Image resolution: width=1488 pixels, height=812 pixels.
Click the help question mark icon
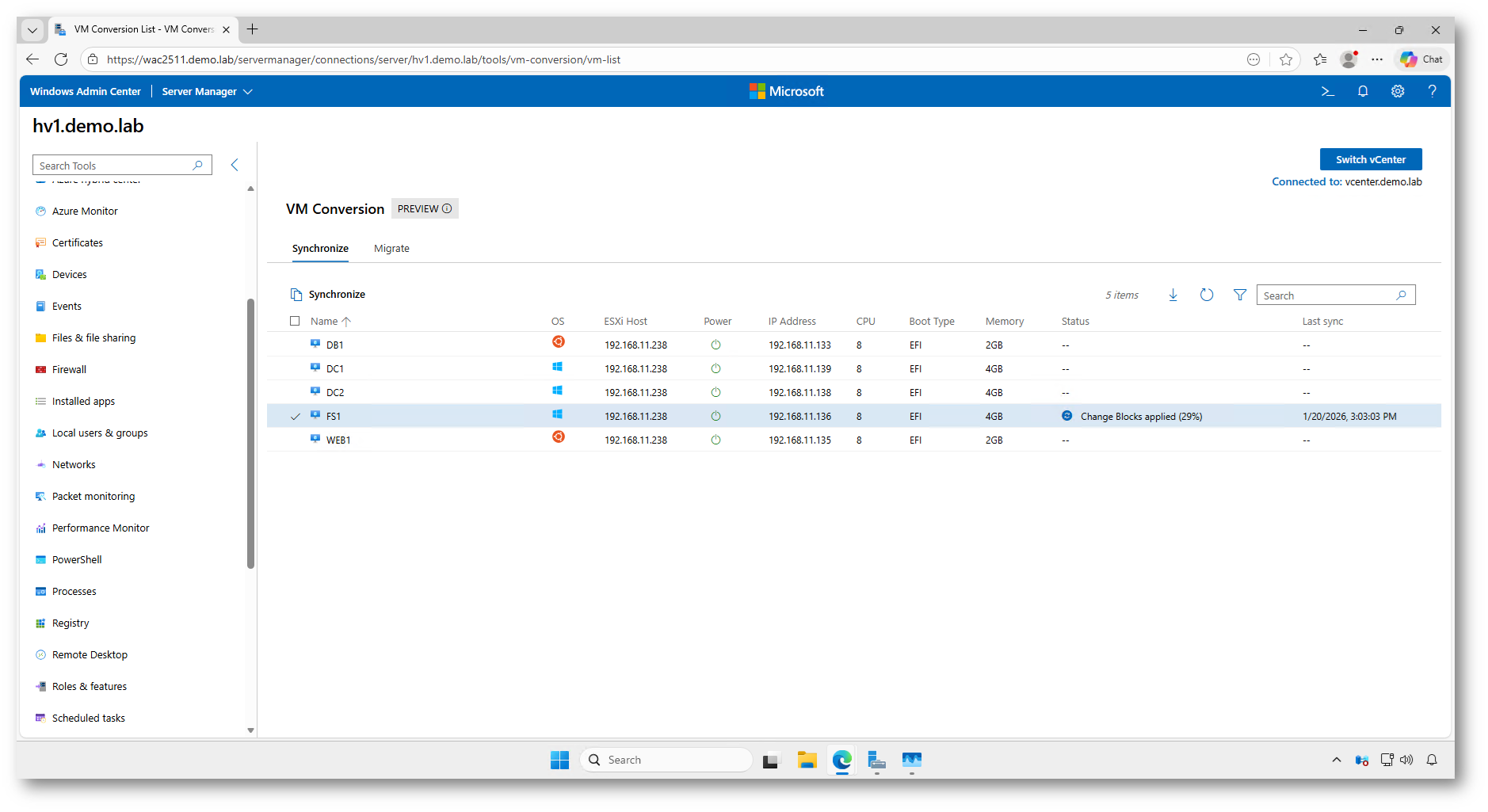coord(1432,92)
